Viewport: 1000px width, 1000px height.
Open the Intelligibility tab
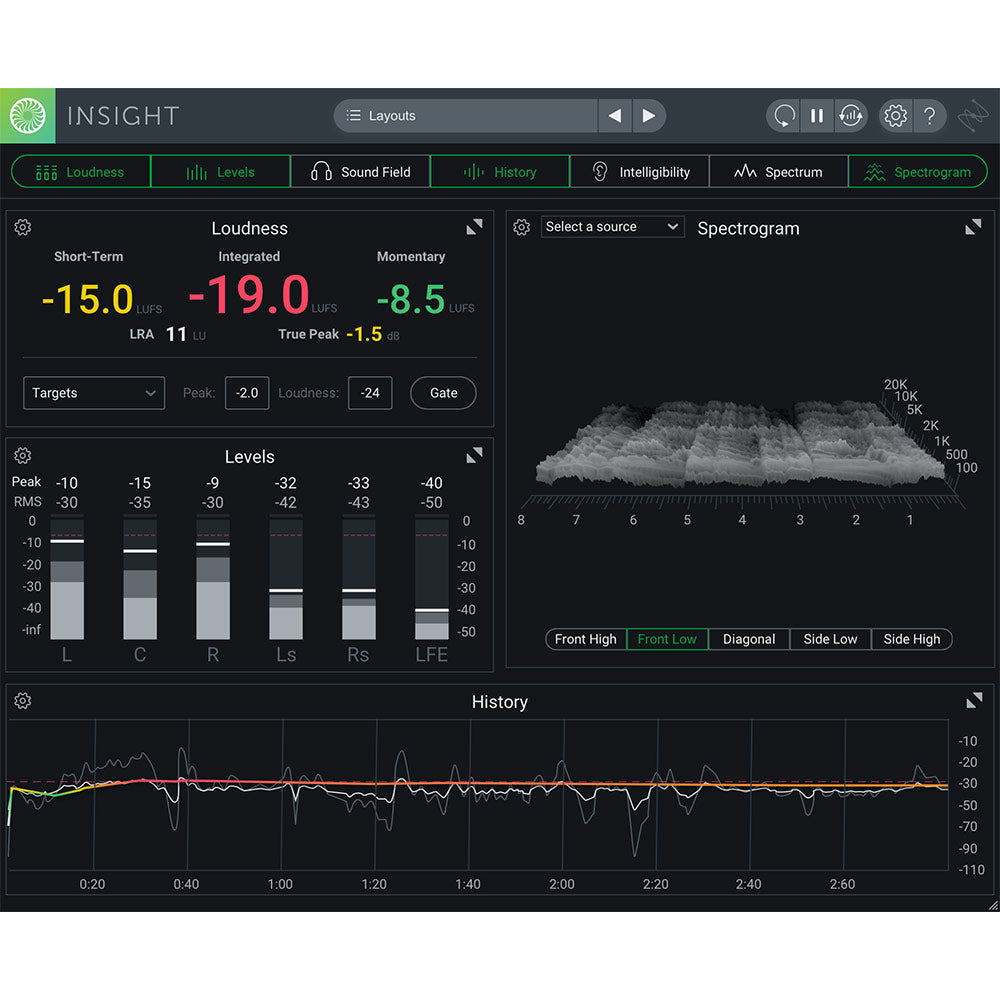pyautogui.click(x=639, y=171)
